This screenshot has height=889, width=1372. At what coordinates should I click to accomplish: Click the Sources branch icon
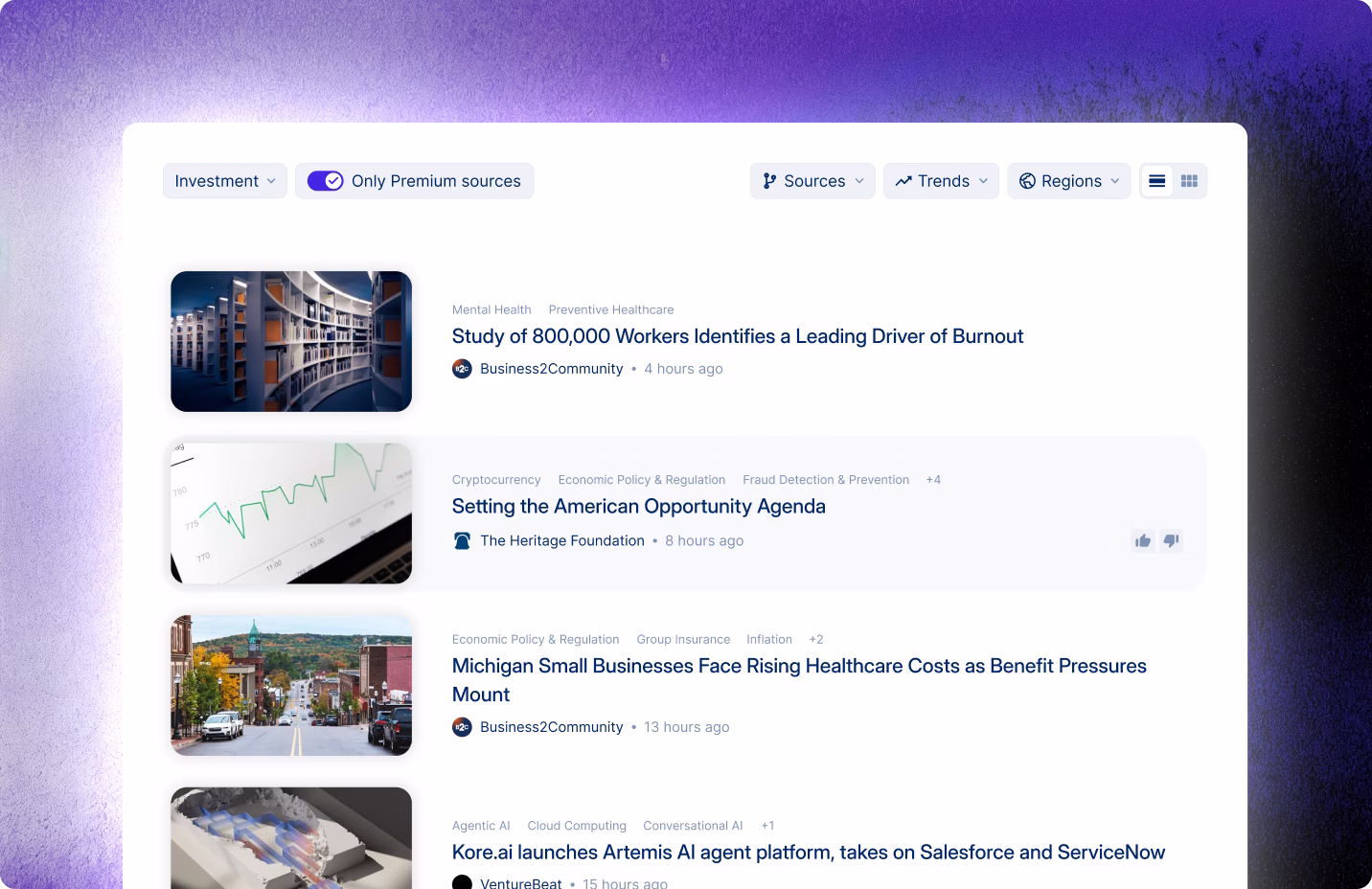point(769,181)
